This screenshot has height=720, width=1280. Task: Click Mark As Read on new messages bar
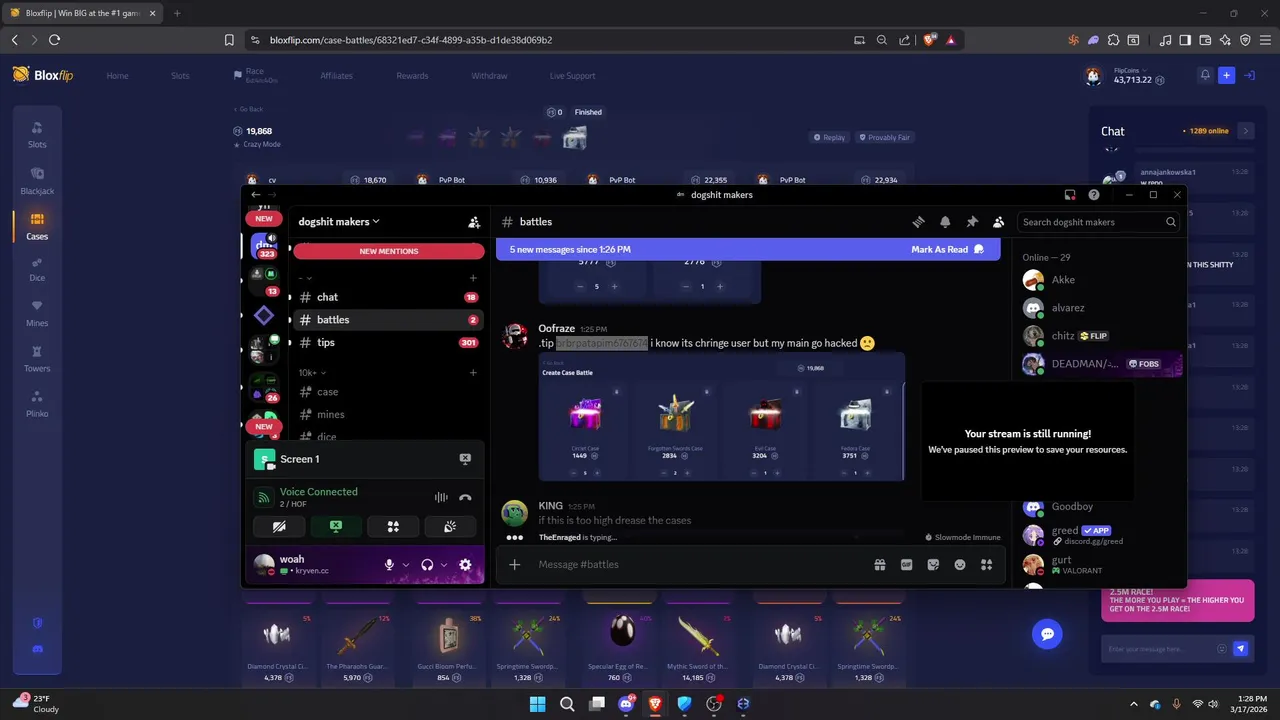coord(947,250)
